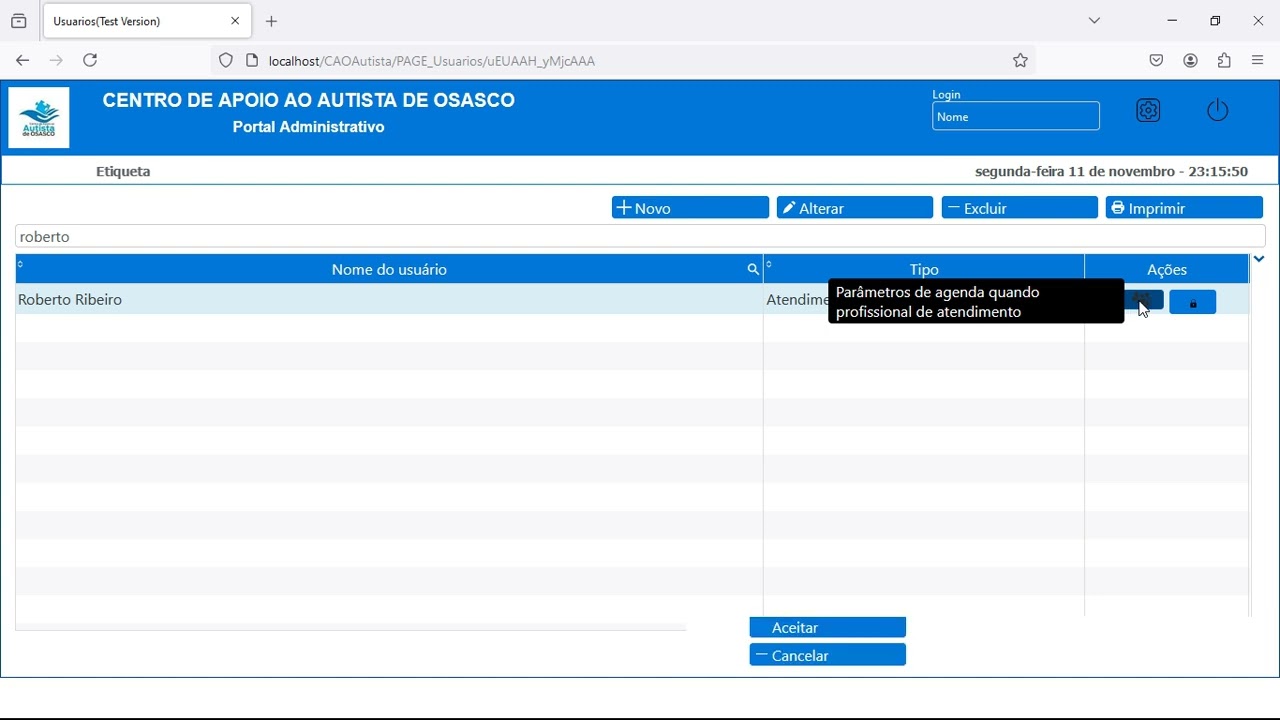1280x720 pixels.
Task: Open the list all tabs dropdown arrow
Action: pyautogui.click(x=1094, y=21)
